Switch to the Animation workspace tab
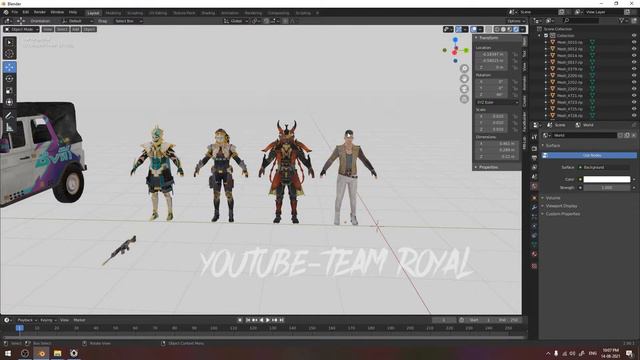Screen dimensions: 640x360 230,13
